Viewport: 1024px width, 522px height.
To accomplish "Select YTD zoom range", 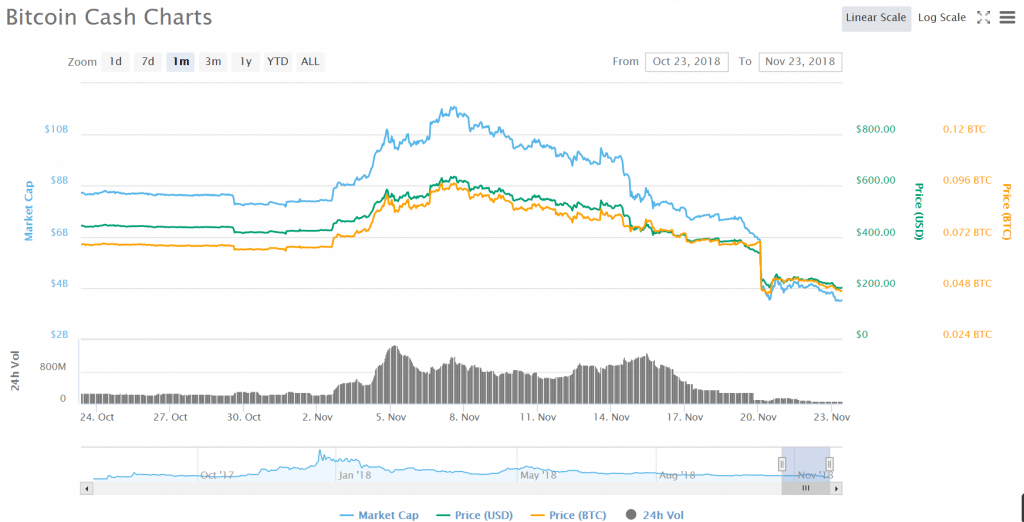I will [x=277, y=62].
